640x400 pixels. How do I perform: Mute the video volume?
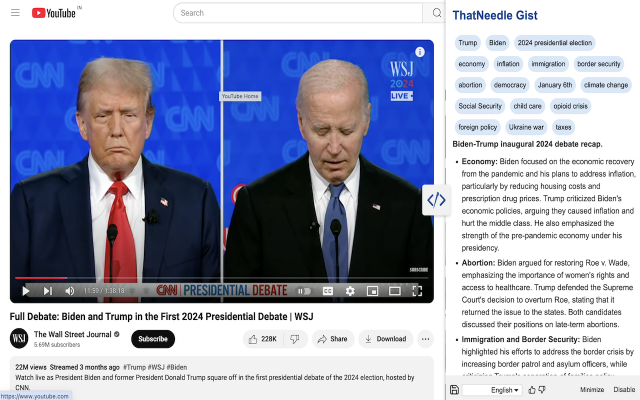[70, 291]
